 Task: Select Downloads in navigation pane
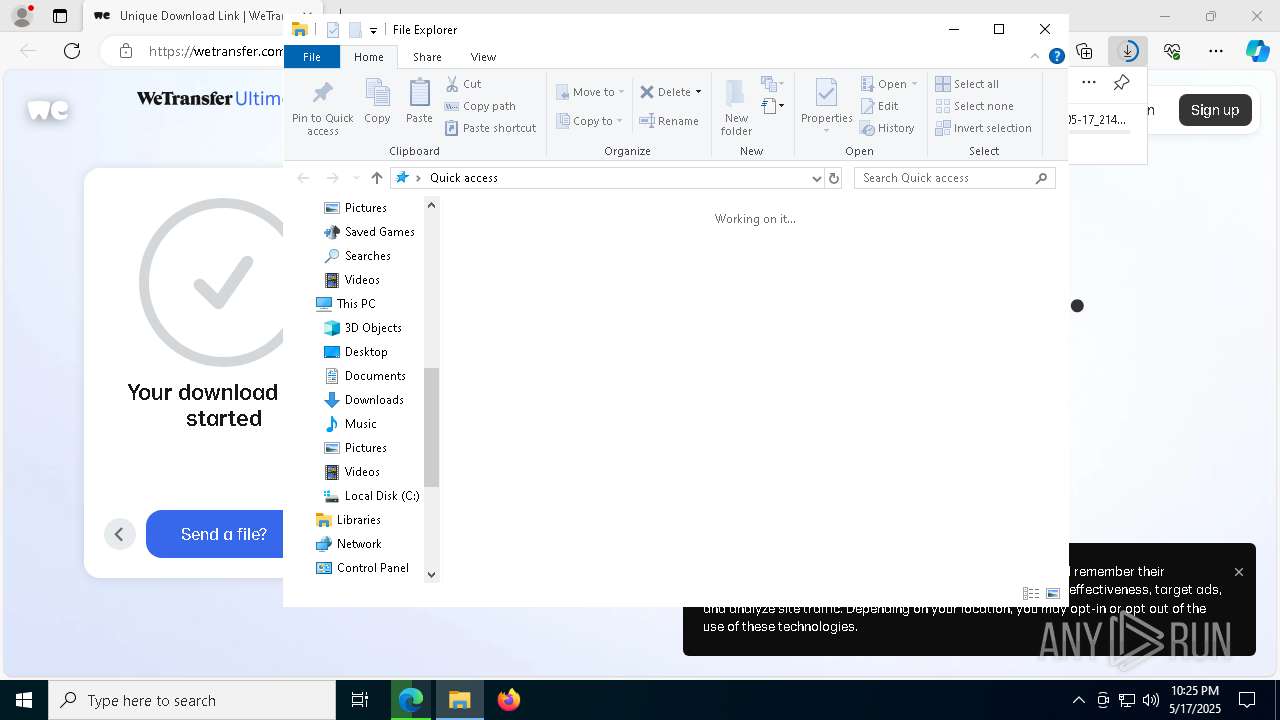[373, 400]
